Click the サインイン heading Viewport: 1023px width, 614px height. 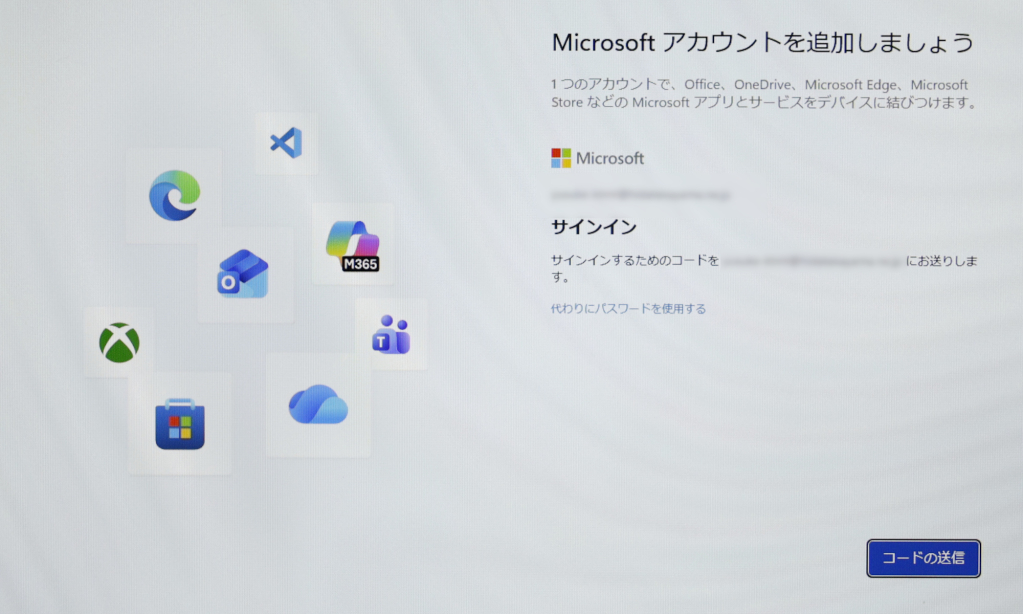pos(594,227)
